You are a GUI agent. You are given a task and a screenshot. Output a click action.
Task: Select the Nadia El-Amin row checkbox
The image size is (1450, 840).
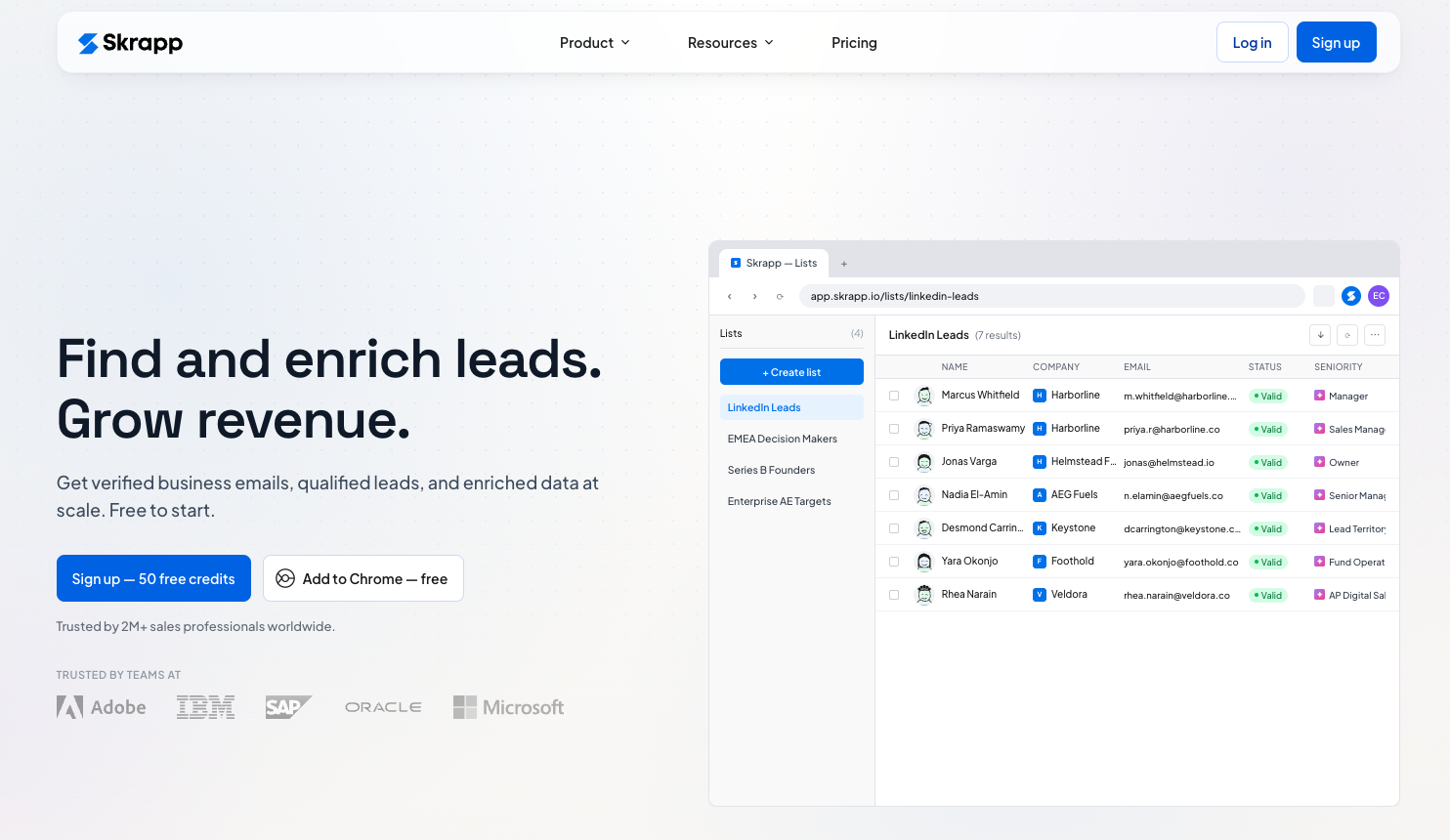[894, 495]
